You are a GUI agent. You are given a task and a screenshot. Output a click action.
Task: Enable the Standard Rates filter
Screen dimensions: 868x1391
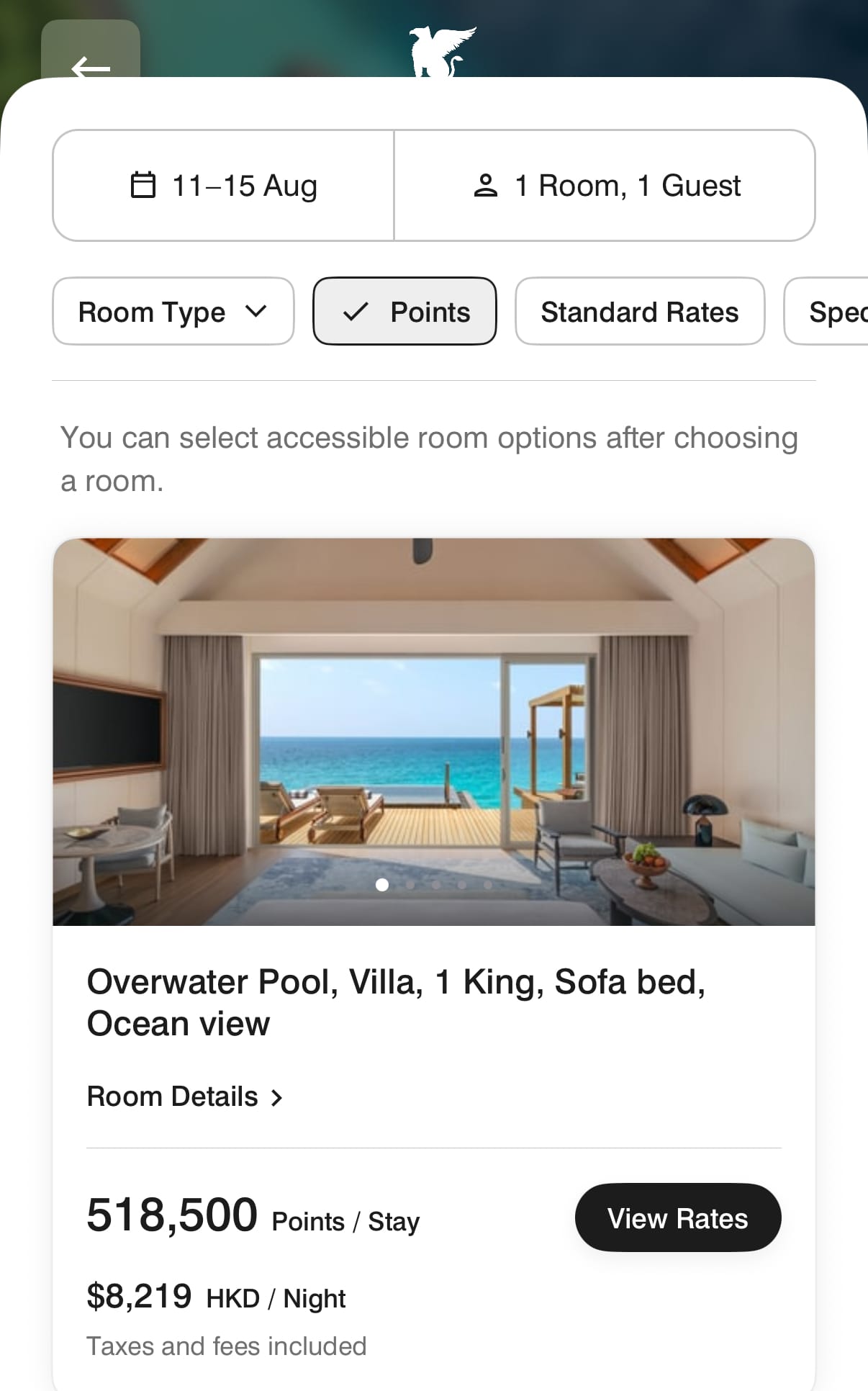tap(640, 311)
